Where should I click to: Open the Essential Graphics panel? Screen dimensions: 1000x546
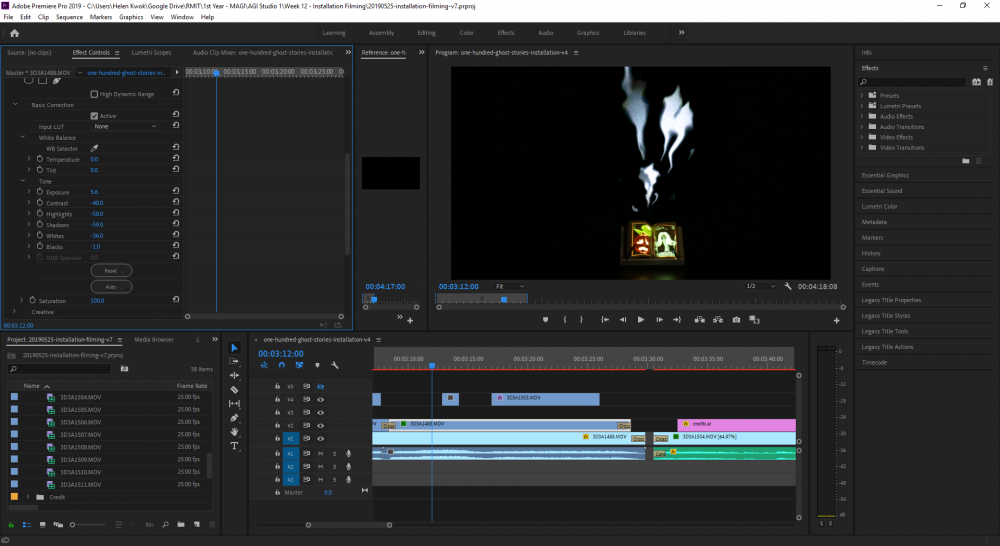point(885,175)
